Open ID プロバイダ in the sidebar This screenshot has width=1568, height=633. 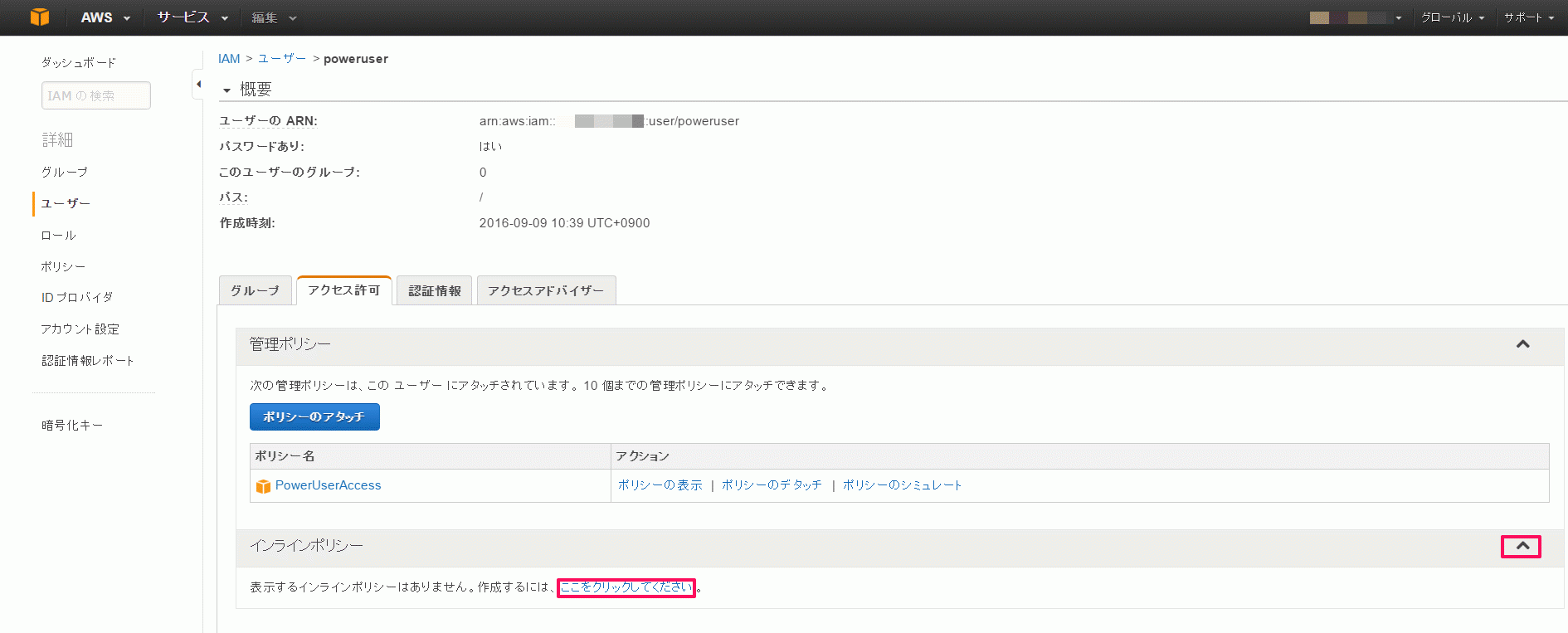point(77,297)
